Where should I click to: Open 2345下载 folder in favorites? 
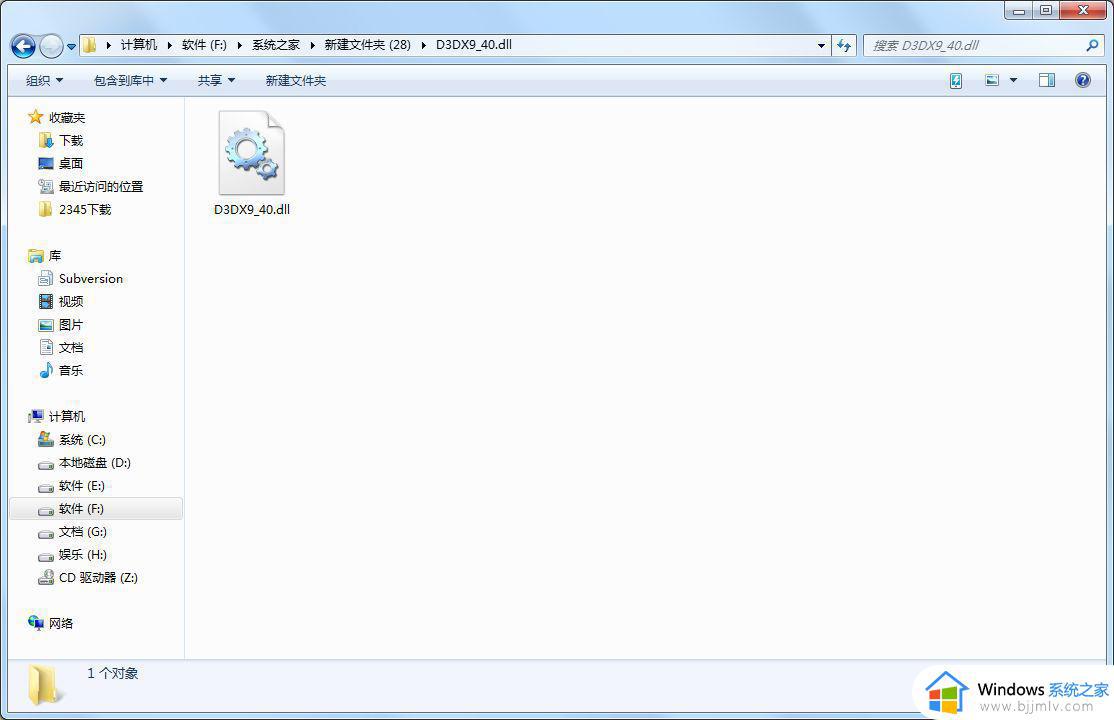pyautogui.click(x=85, y=209)
